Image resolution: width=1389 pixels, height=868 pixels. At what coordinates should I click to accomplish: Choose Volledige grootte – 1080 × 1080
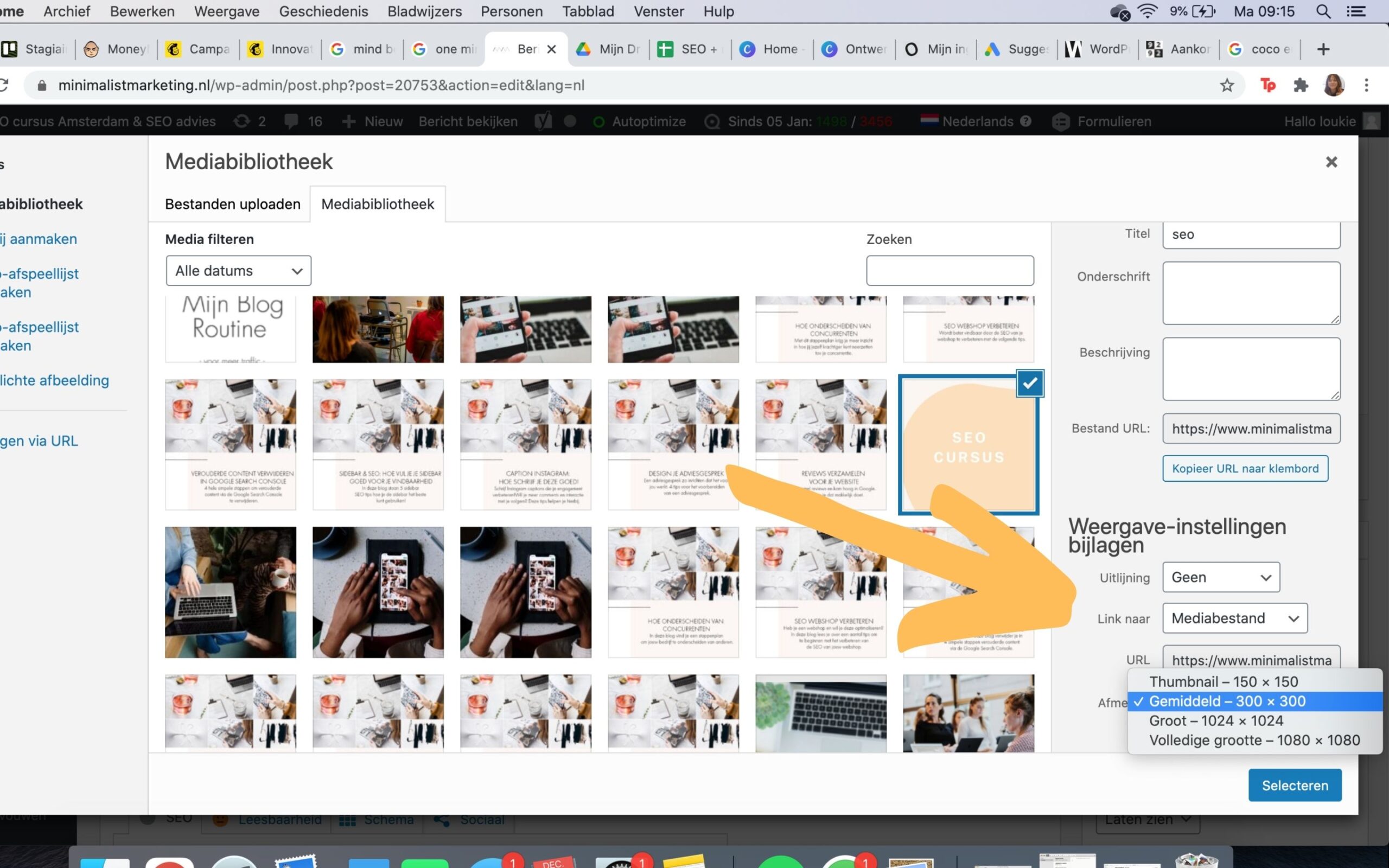click(x=1254, y=740)
